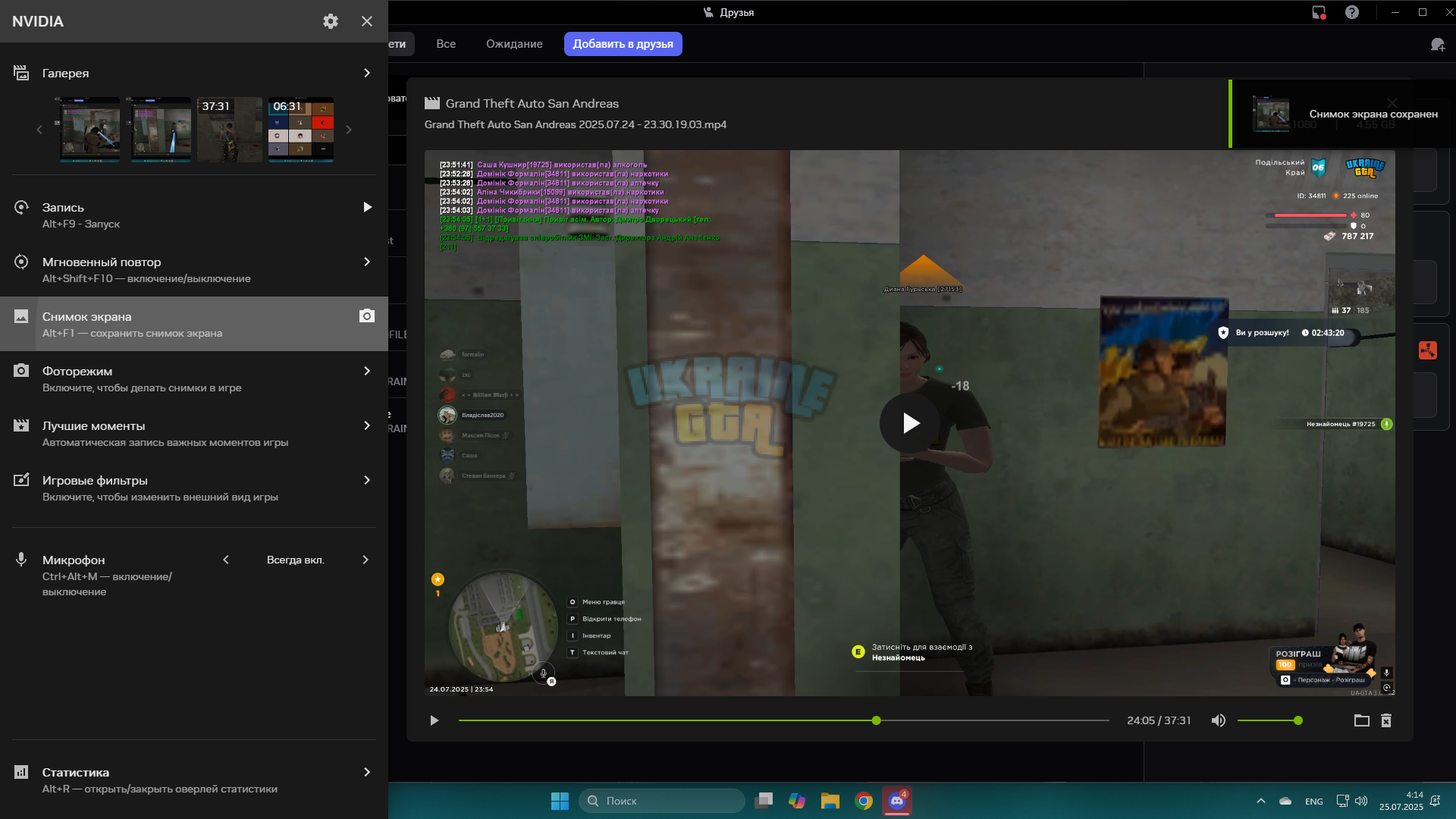Click the ENG language indicator
Image resolution: width=1456 pixels, height=819 pixels.
[1314, 802]
